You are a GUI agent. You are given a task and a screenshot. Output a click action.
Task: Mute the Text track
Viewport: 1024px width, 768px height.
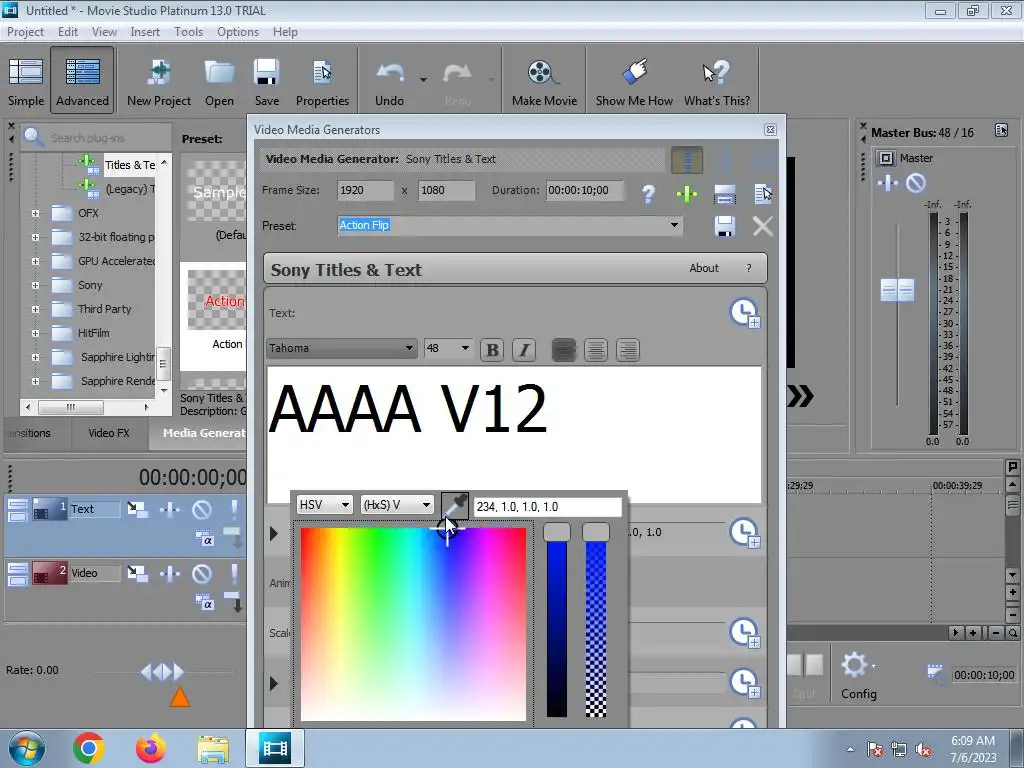pos(202,509)
